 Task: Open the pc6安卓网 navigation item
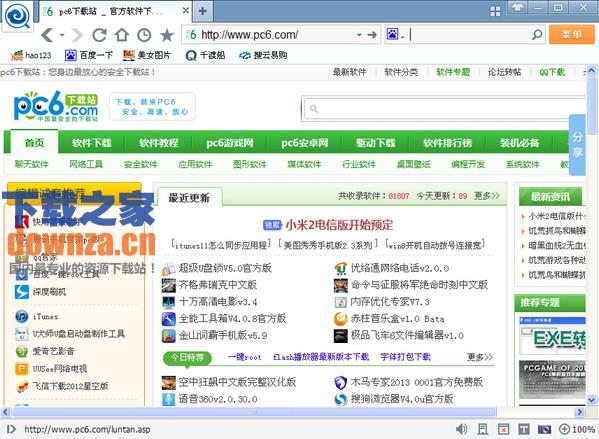click(x=304, y=143)
